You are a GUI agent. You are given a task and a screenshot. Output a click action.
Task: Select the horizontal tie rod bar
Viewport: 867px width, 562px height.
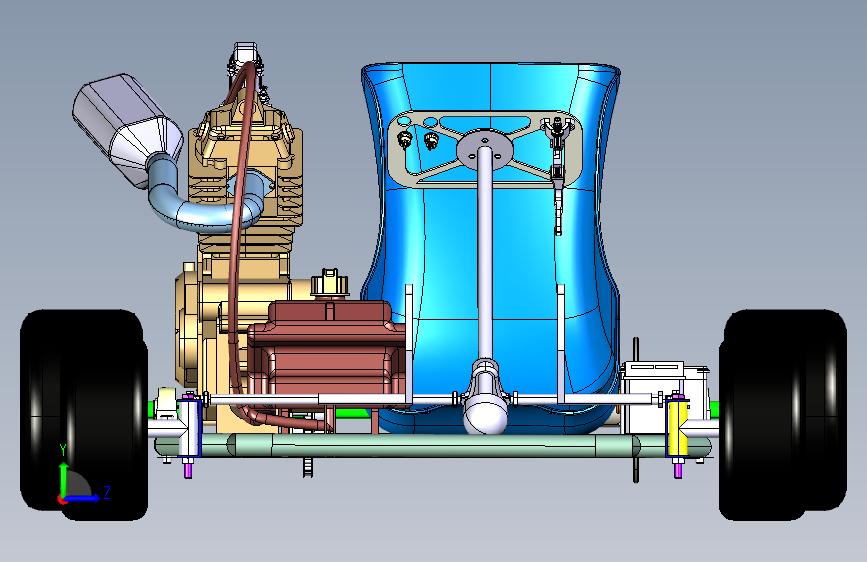[x=431, y=399]
